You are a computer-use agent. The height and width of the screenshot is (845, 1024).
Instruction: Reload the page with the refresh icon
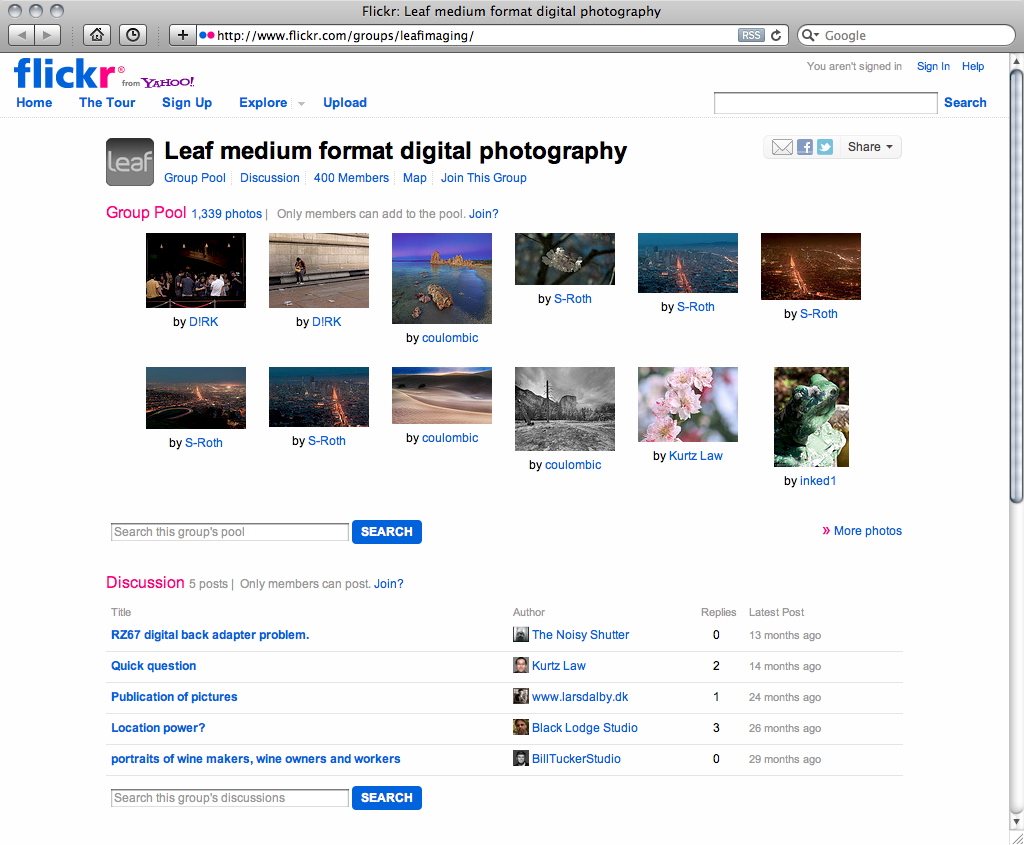[777, 34]
